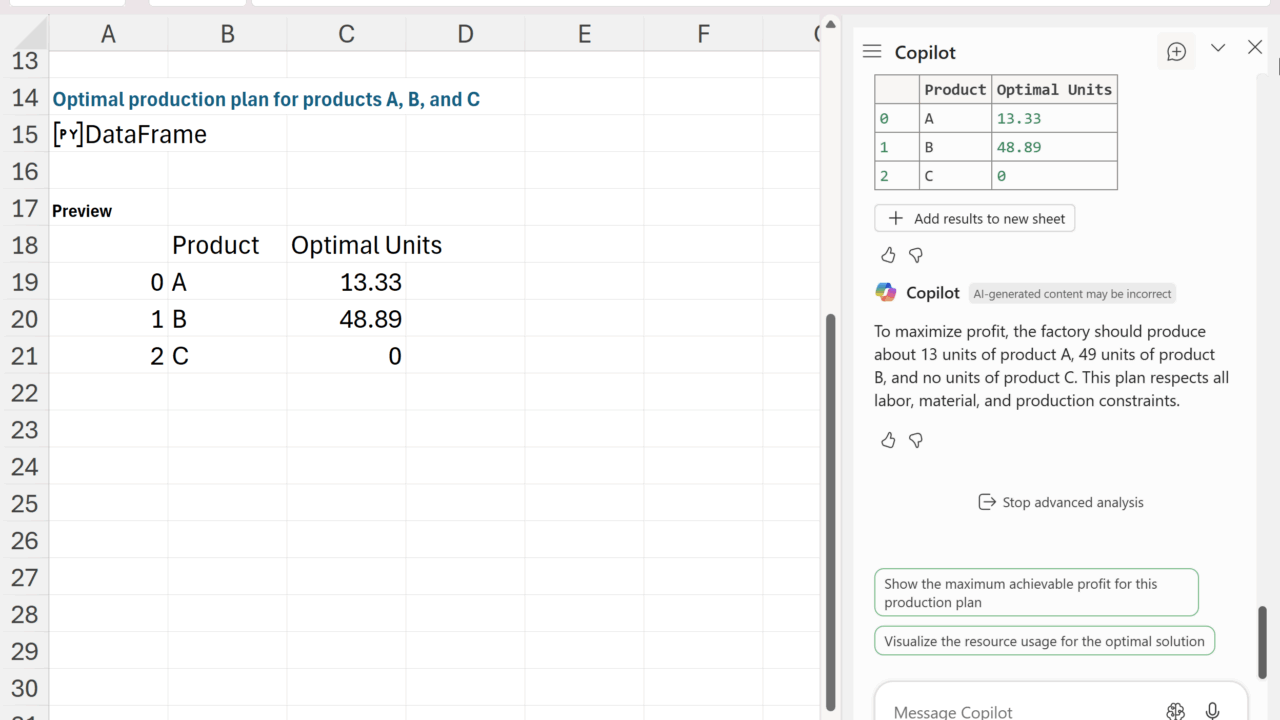This screenshot has width=1280, height=720.
Task: Pick the visualize resource usage suggestion
Action: [1044, 641]
